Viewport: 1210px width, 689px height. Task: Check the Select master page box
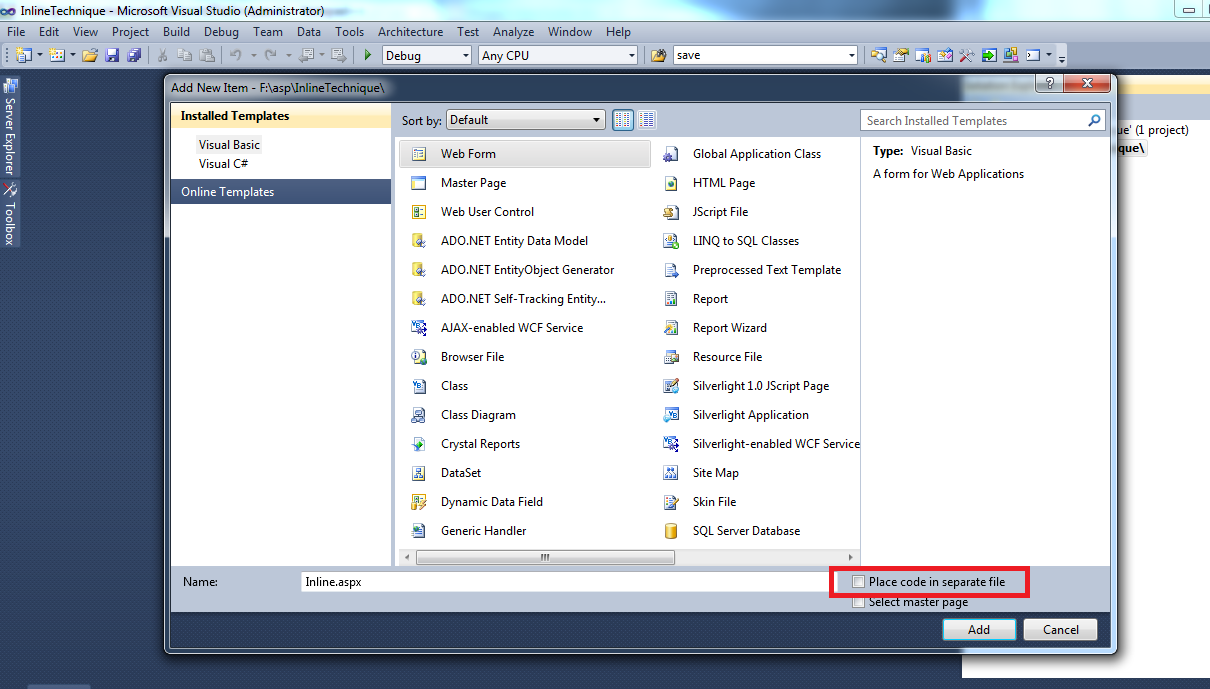click(x=858, y=602)
